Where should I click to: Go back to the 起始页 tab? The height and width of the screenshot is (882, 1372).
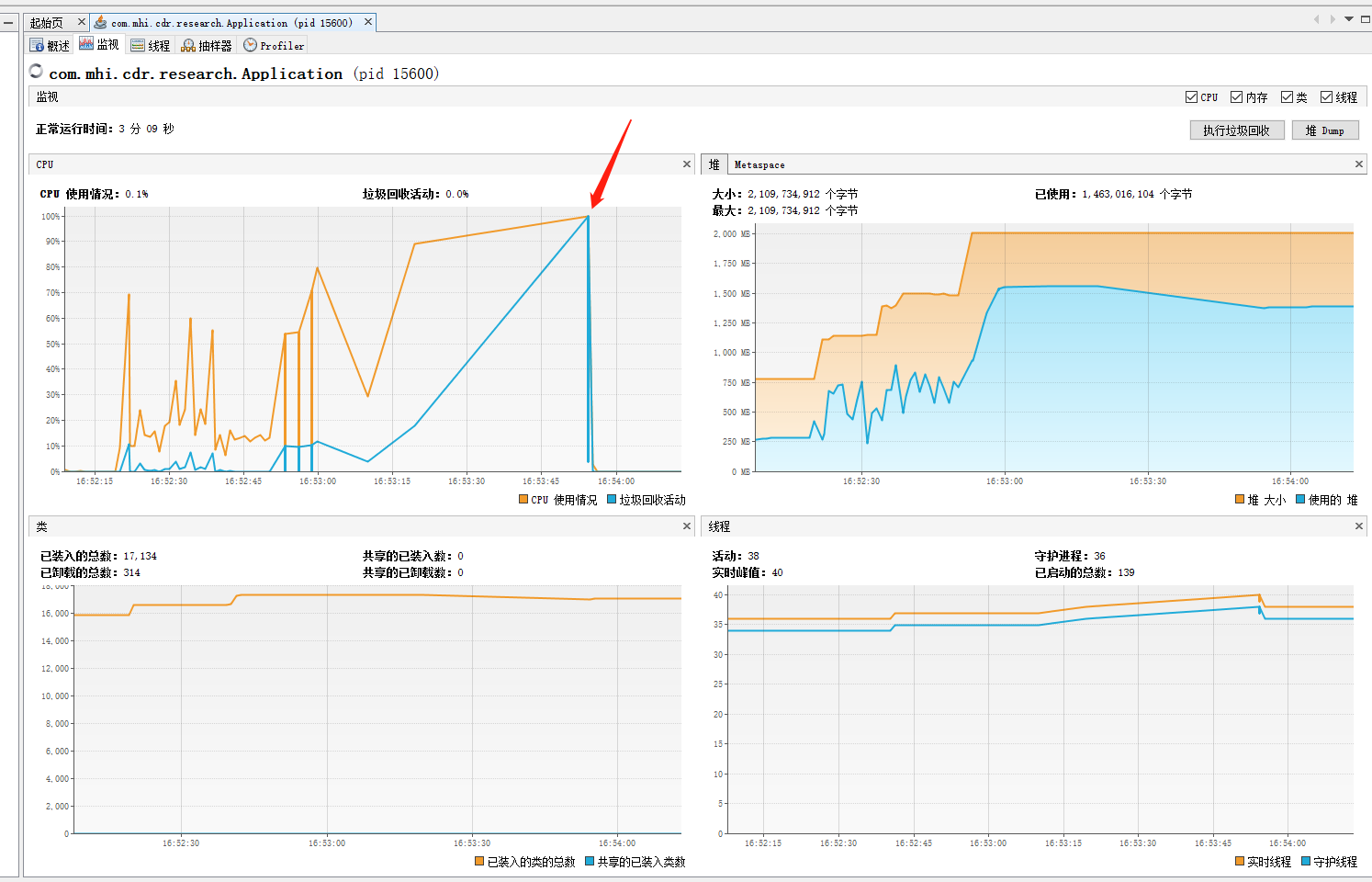click(48, 20)
